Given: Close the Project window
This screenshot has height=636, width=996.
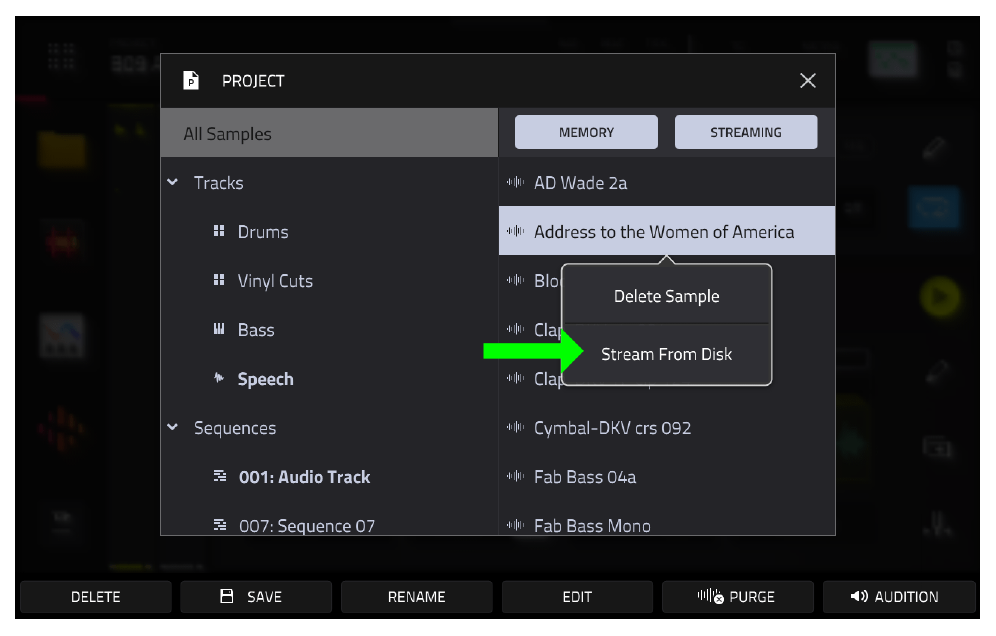Looking at the screenshot, I should [x=807, y=81].
